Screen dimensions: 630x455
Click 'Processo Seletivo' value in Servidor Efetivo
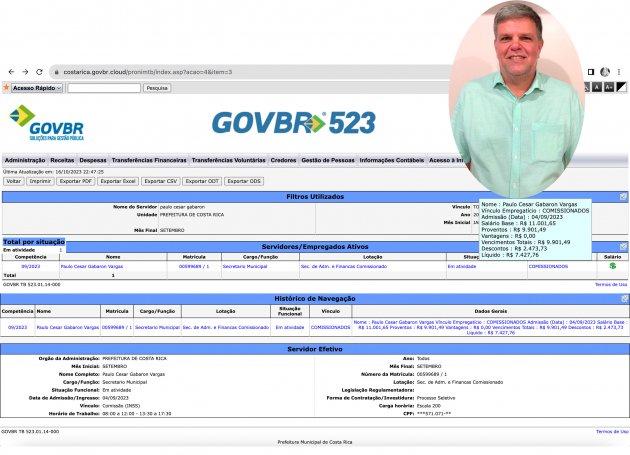tap(436, 398)
